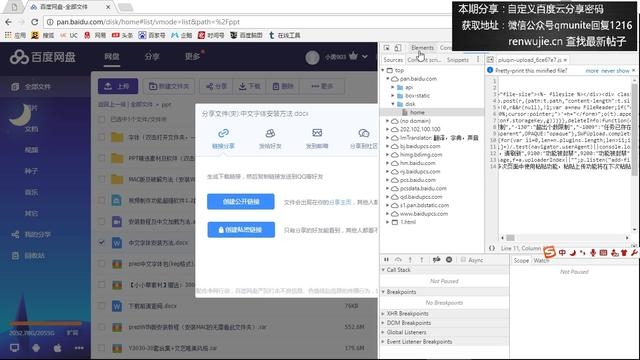Screen dimensions: 640x360
Task: Expand the bj.baidupcs.com tree node
Action: pos(387,146)
